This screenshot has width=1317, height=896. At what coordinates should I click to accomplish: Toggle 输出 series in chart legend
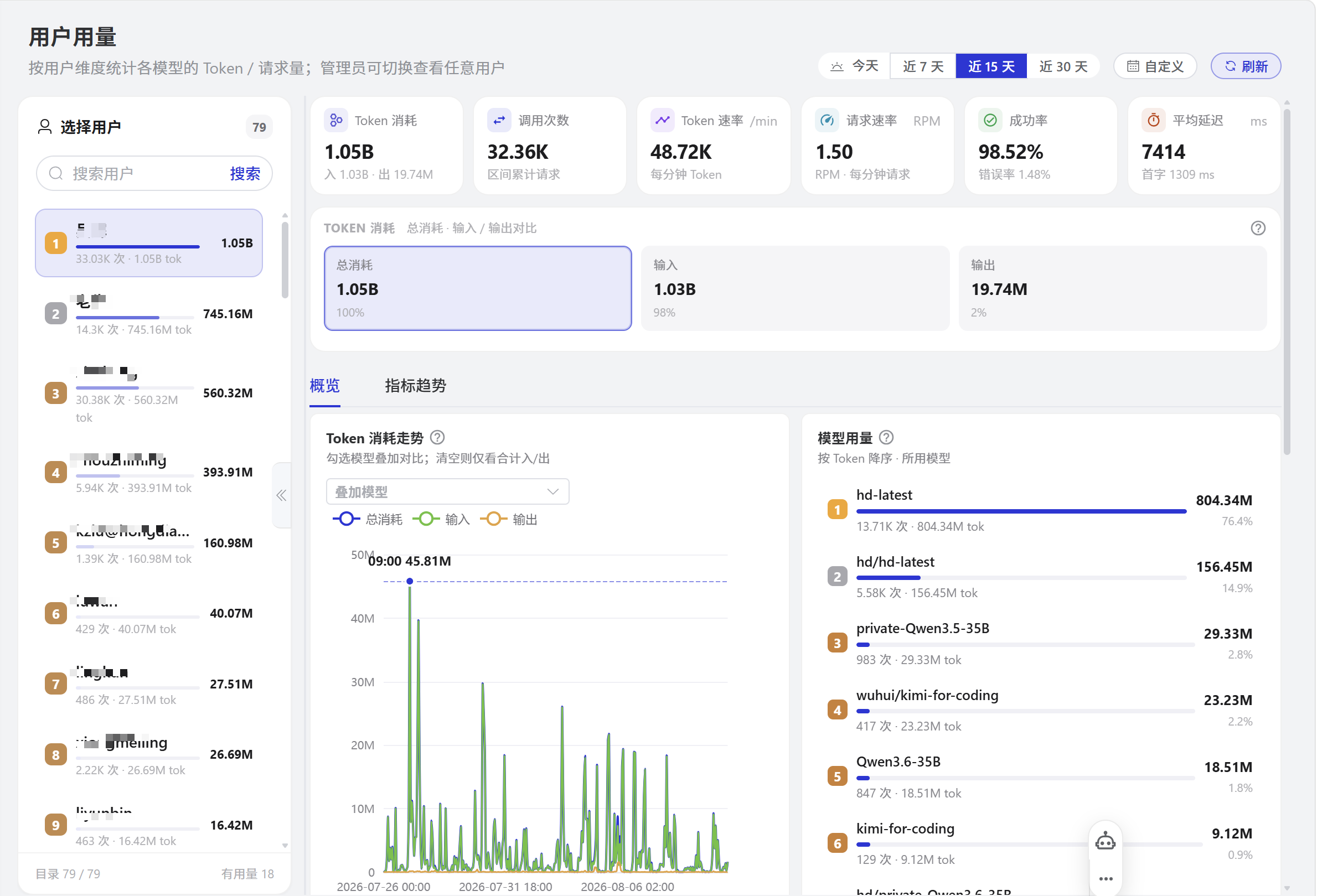pos(509,519)
